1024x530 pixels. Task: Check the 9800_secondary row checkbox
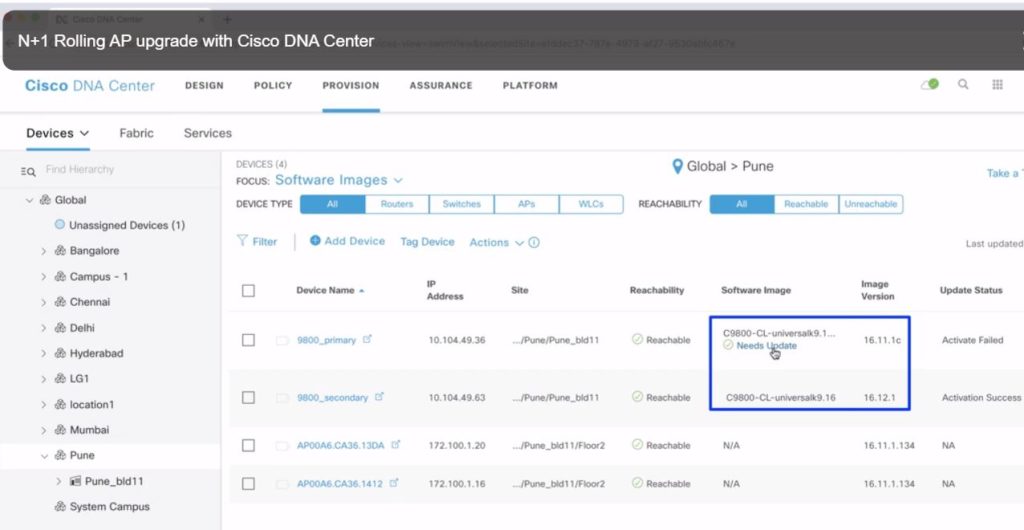point(248,397)
